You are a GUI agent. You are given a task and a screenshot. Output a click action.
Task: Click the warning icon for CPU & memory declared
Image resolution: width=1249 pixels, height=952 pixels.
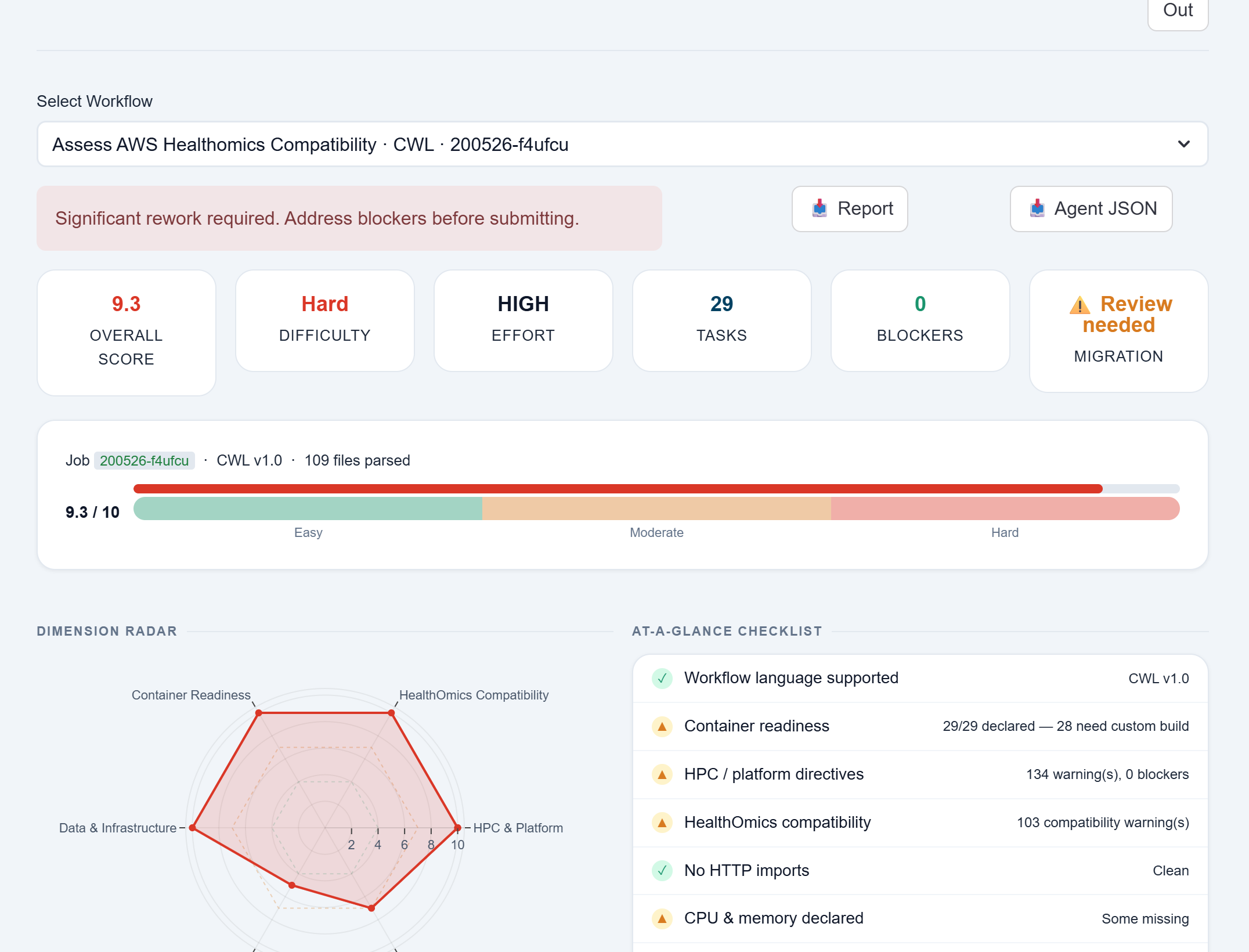point(662,918)
